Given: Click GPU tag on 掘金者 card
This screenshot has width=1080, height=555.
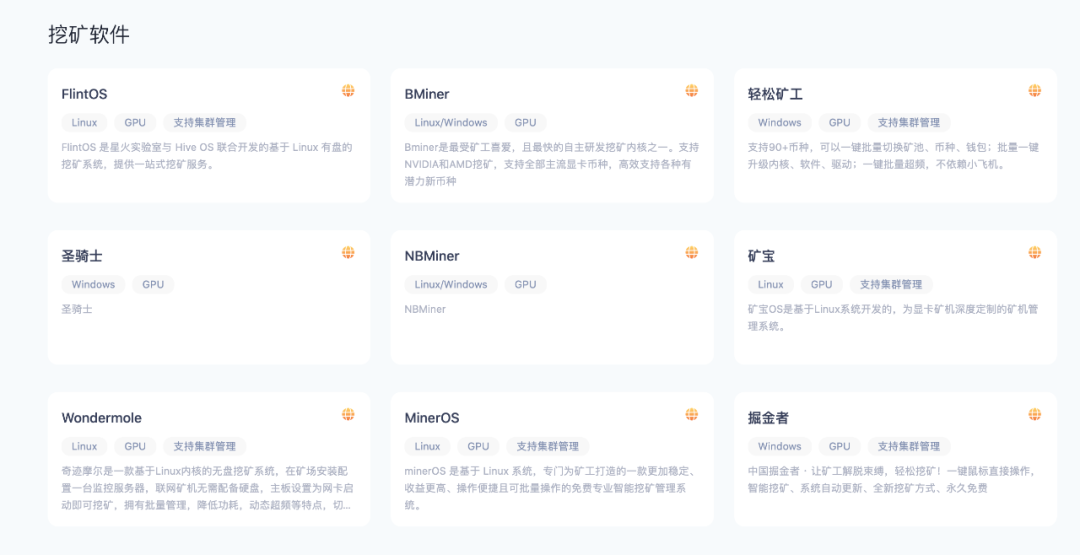Looking at the screenshot, I should click(840, 446).
